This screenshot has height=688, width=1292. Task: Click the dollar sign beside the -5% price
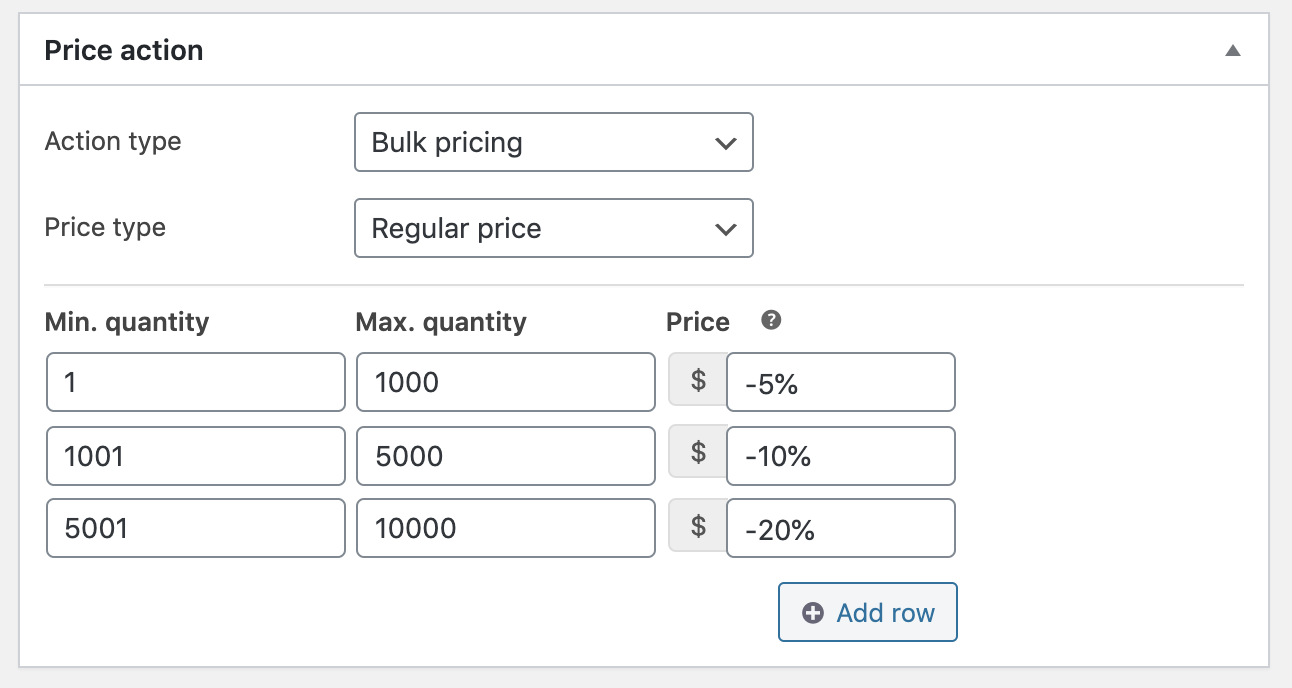pyautogui.click(x=697, y=381)
